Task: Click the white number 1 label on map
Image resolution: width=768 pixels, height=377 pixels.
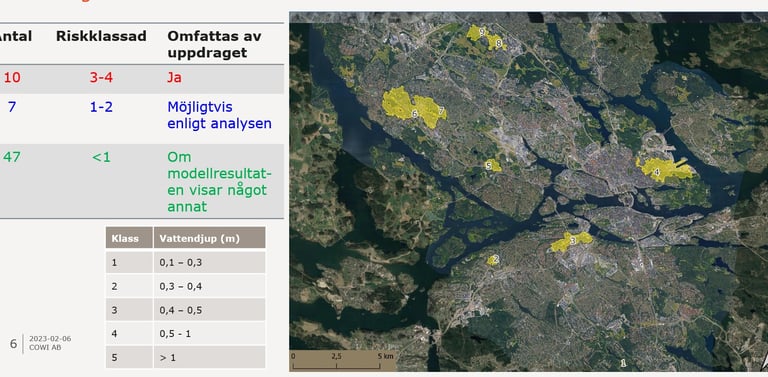Action: [x=624, y=363]
